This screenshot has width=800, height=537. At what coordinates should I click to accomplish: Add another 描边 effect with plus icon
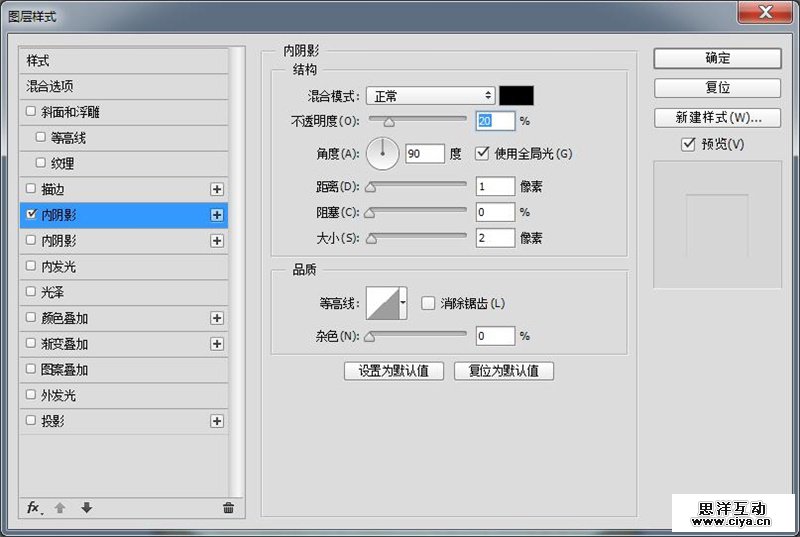pos(216,189)
